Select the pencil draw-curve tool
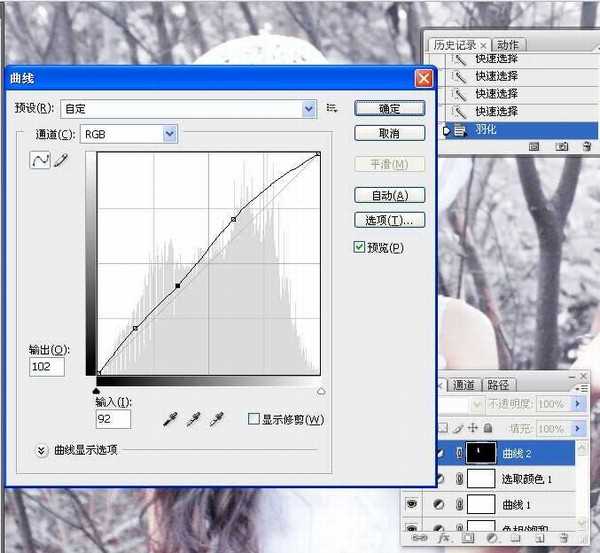The width and height of the screenshot is (600, 553). 61,161
